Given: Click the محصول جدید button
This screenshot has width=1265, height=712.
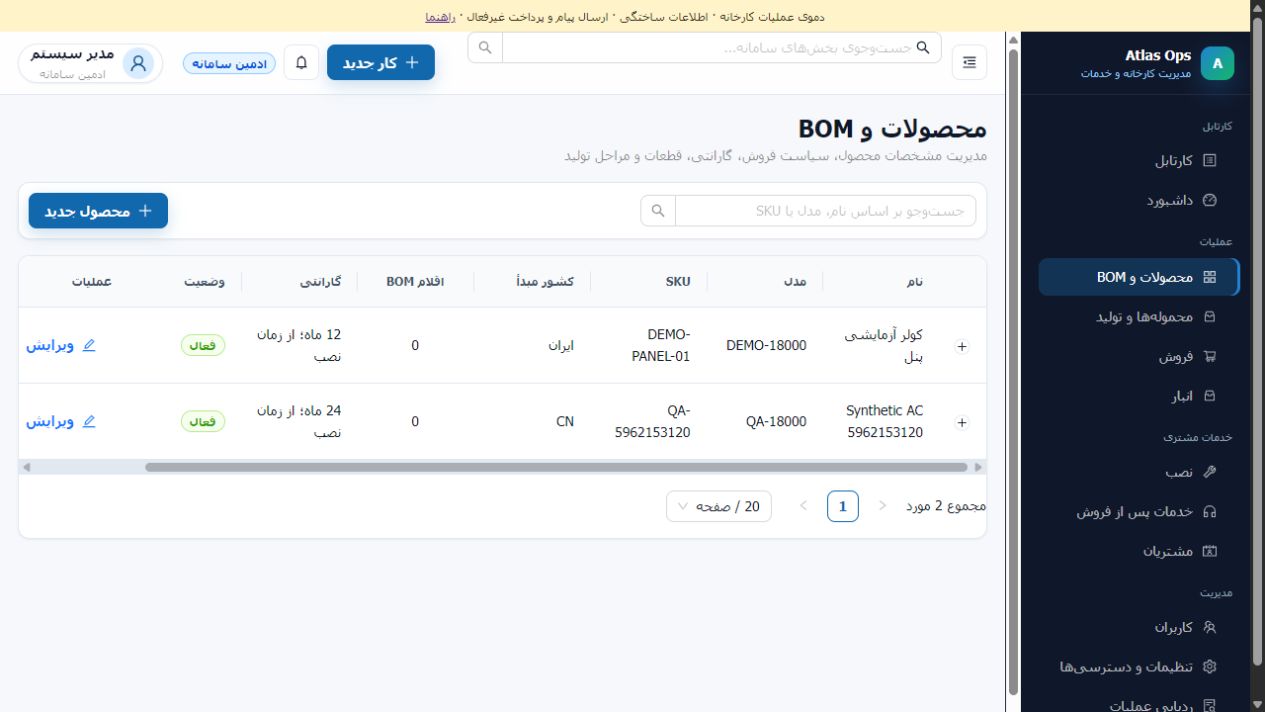Looking at the screenshot, I should tap(98, 211).
